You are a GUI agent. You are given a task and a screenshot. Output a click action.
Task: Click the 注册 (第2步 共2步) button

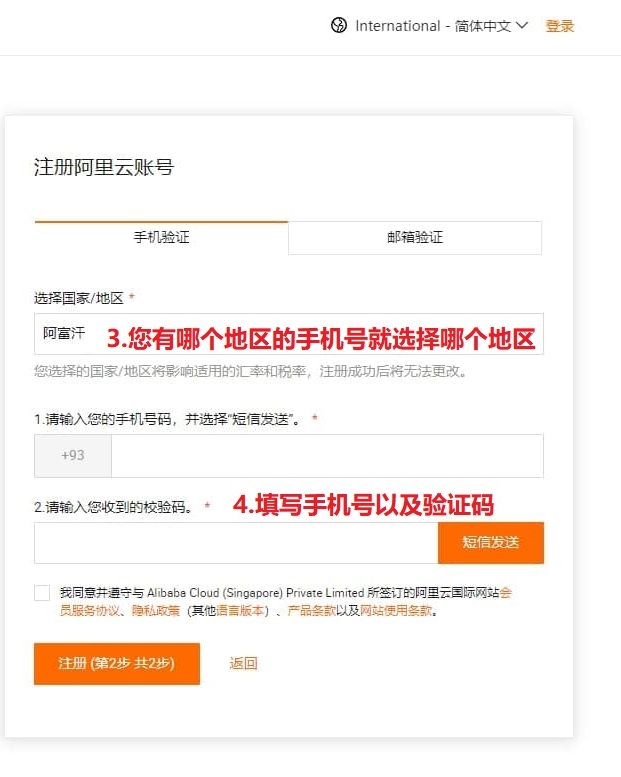pyautogui.click(x=117, y=664)
